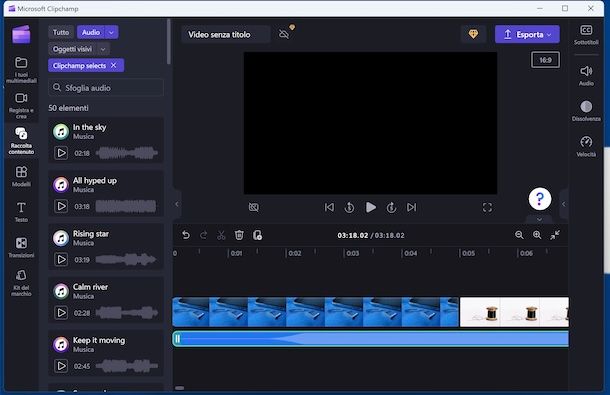
Task: Open 16:9 aspect ratio selector
Action: tap(545, 60)
